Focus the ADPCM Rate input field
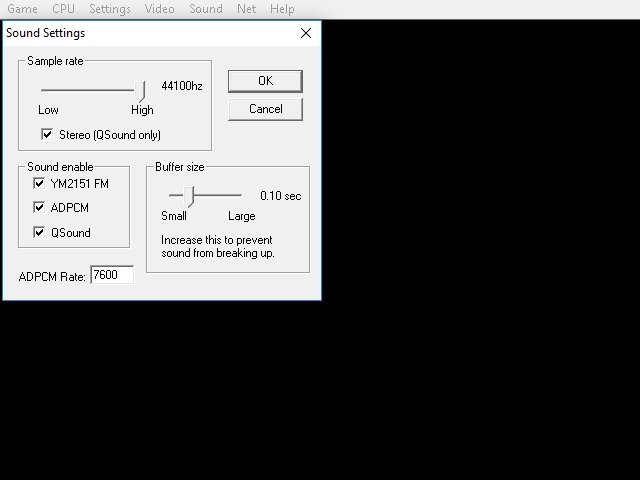Image resolution: width=640 pixels, height=480 pixels. click(112, 275)
